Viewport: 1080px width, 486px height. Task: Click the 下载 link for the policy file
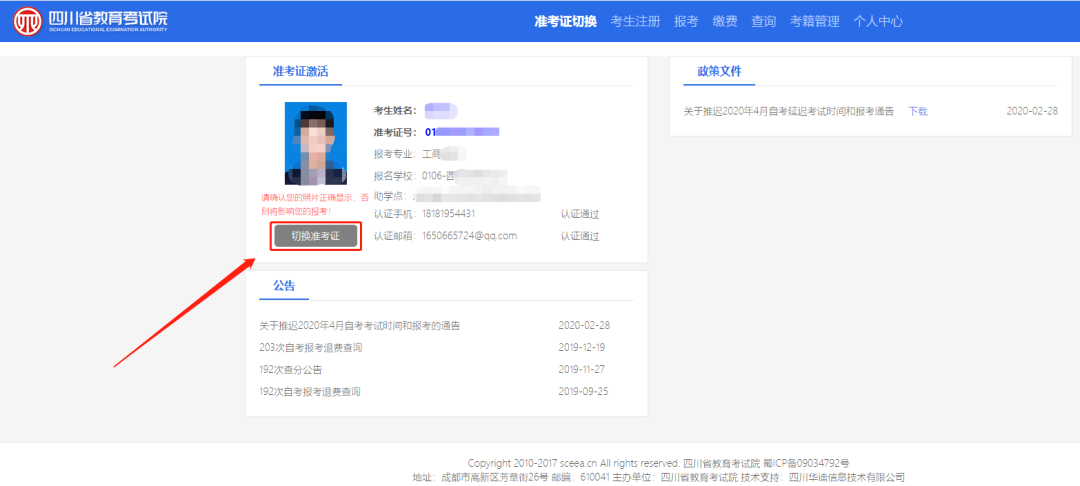[x=917, y=111]
